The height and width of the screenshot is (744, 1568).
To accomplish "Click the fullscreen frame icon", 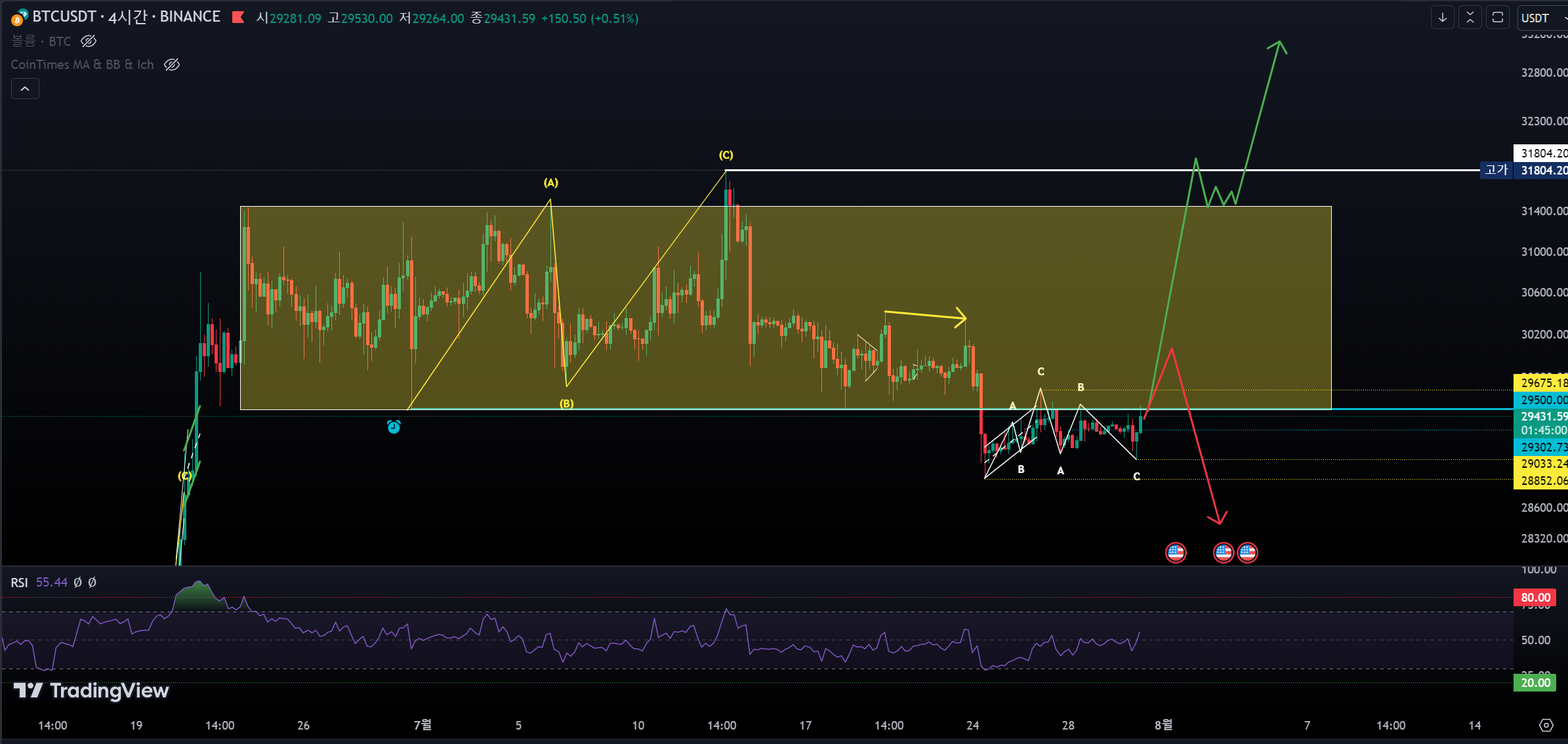I will [x=1497, y=18].
